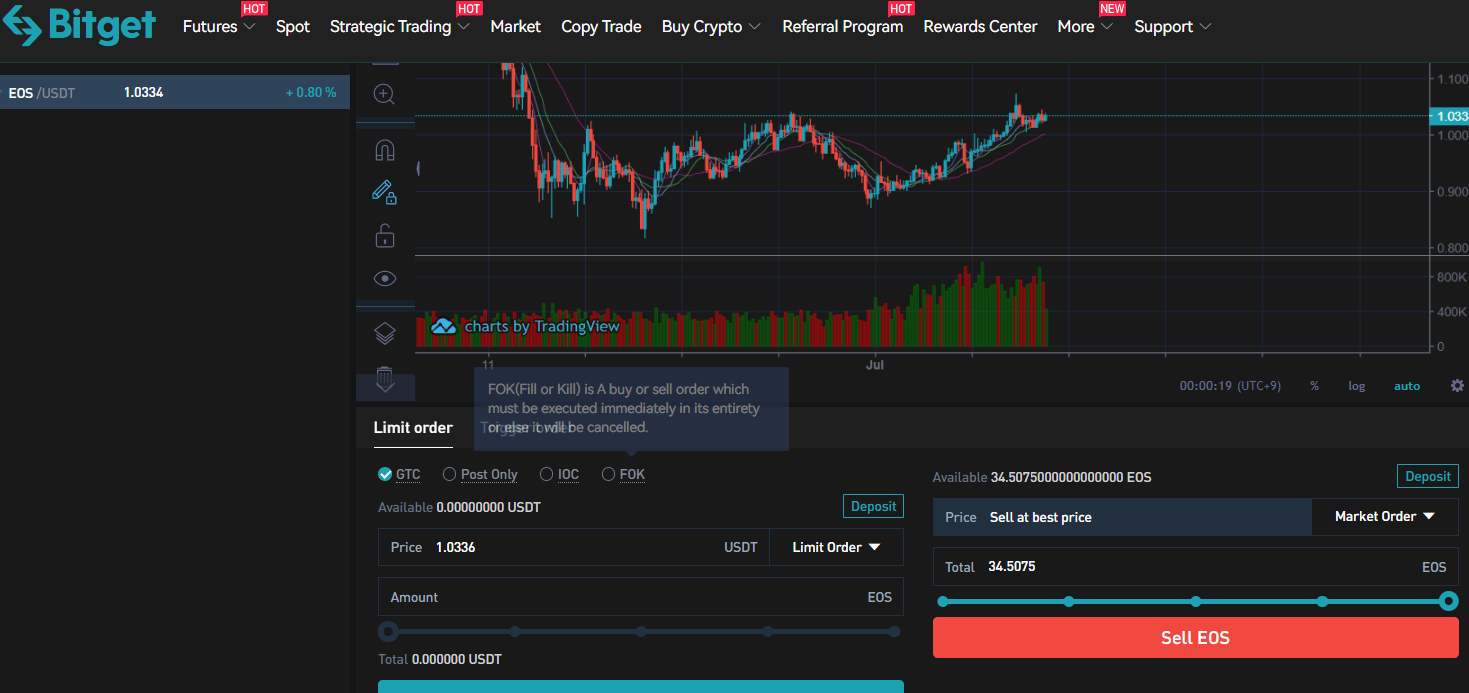
Task: Click the +0.80 % change value
Action: pos(311,93)
